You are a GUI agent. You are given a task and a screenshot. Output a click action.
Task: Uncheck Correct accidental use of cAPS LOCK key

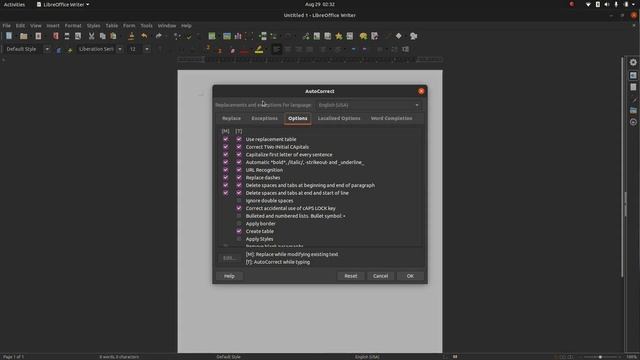tap(239, 208)
